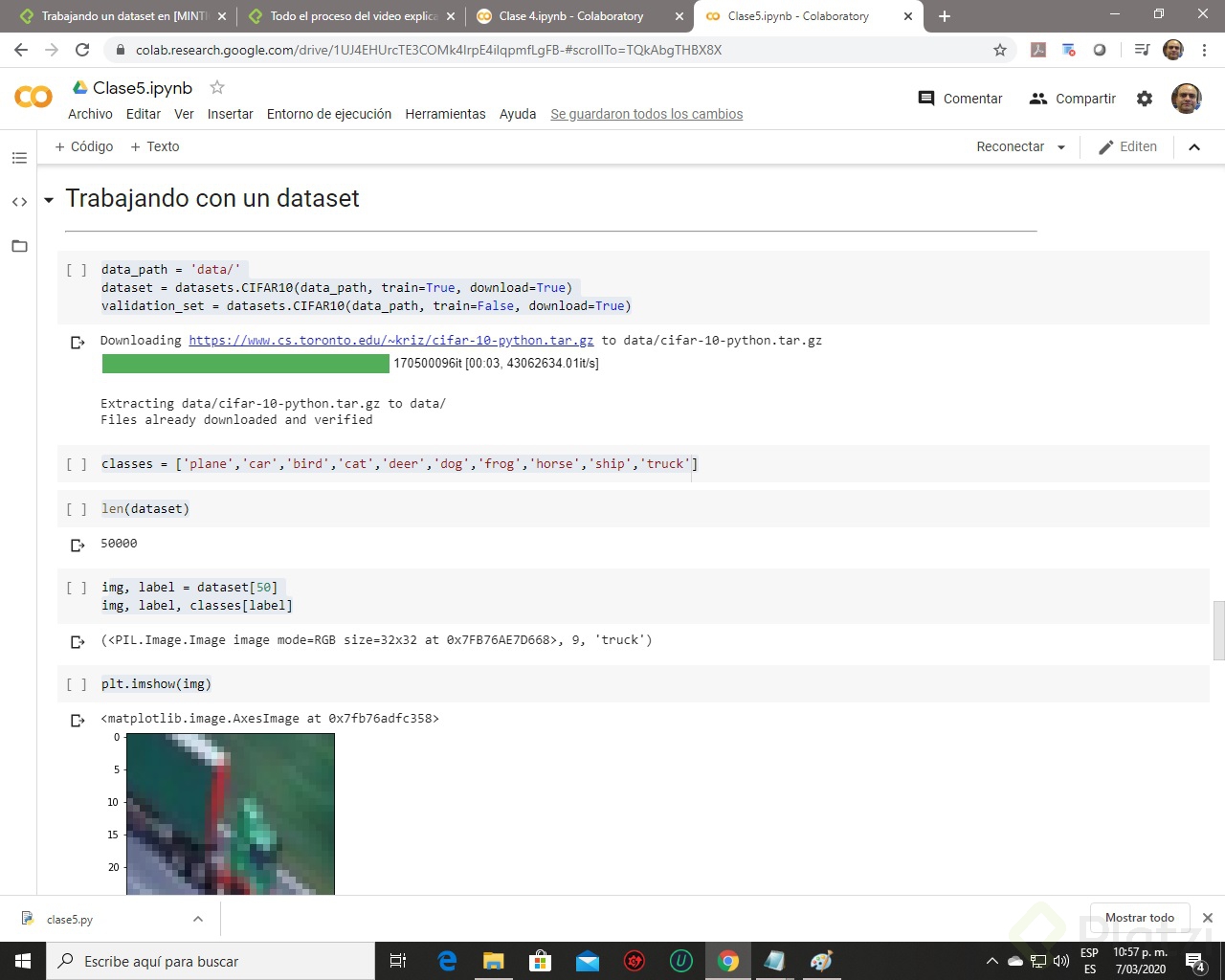Open File Explorer from the taskbar
The image size is (1225, 980).
pos(494,961)
